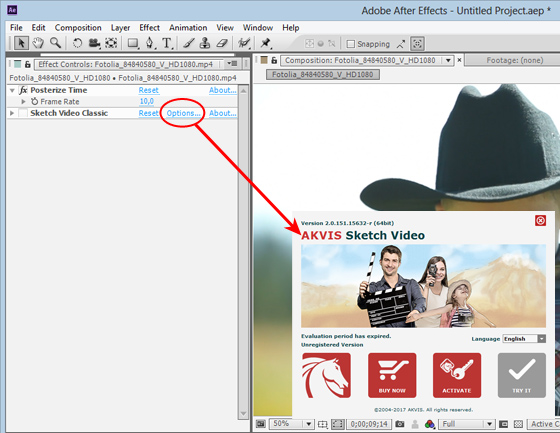Select the Hand tool
Viewport: 560px width, 433px height.
[x=38, y=43]
